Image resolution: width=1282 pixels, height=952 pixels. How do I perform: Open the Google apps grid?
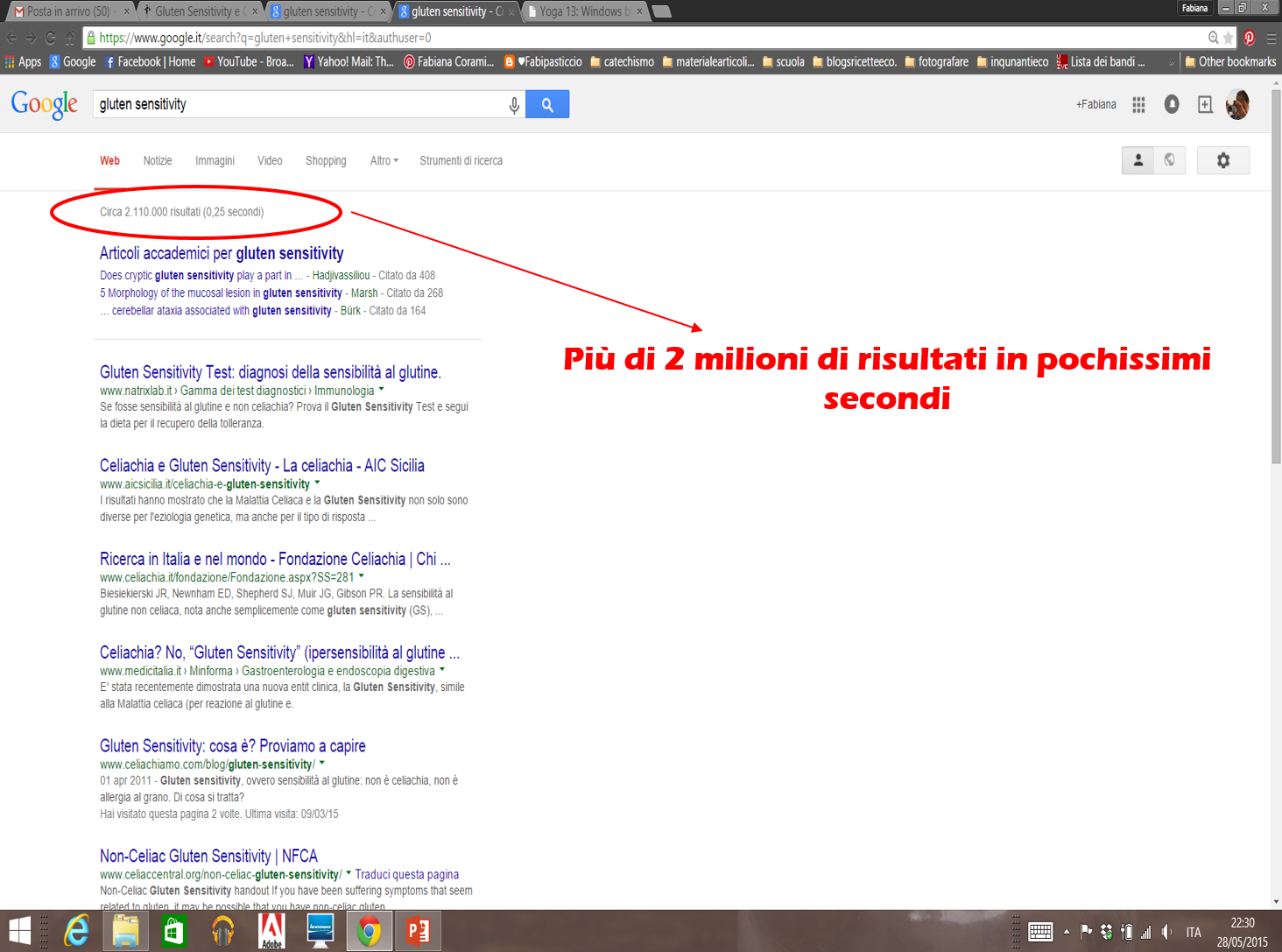click(1138, 104)
